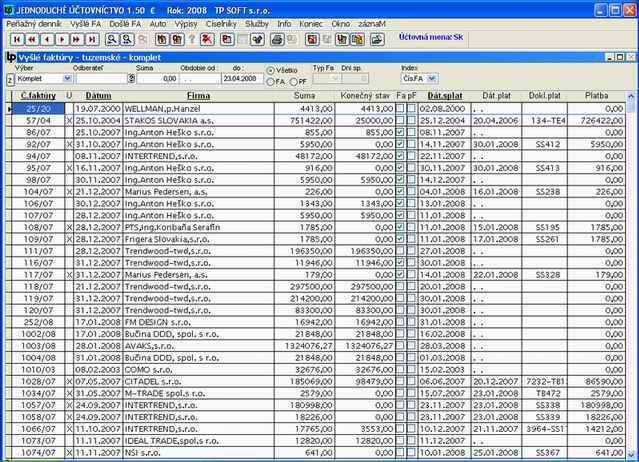Screen dimensions: 639x462
Task: Open the Koniec menu
Action: pos(311,24)
